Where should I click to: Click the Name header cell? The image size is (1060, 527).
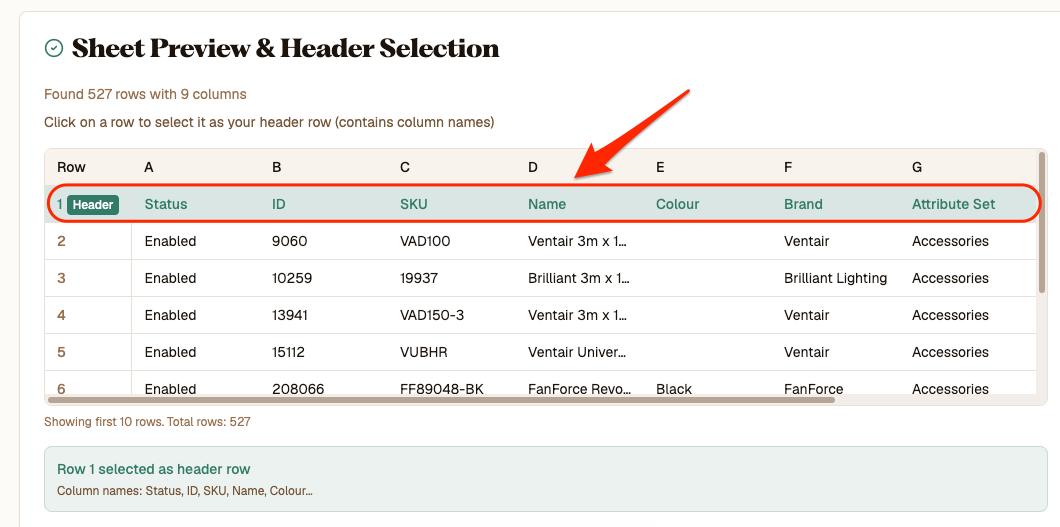(x=547, y=204)
